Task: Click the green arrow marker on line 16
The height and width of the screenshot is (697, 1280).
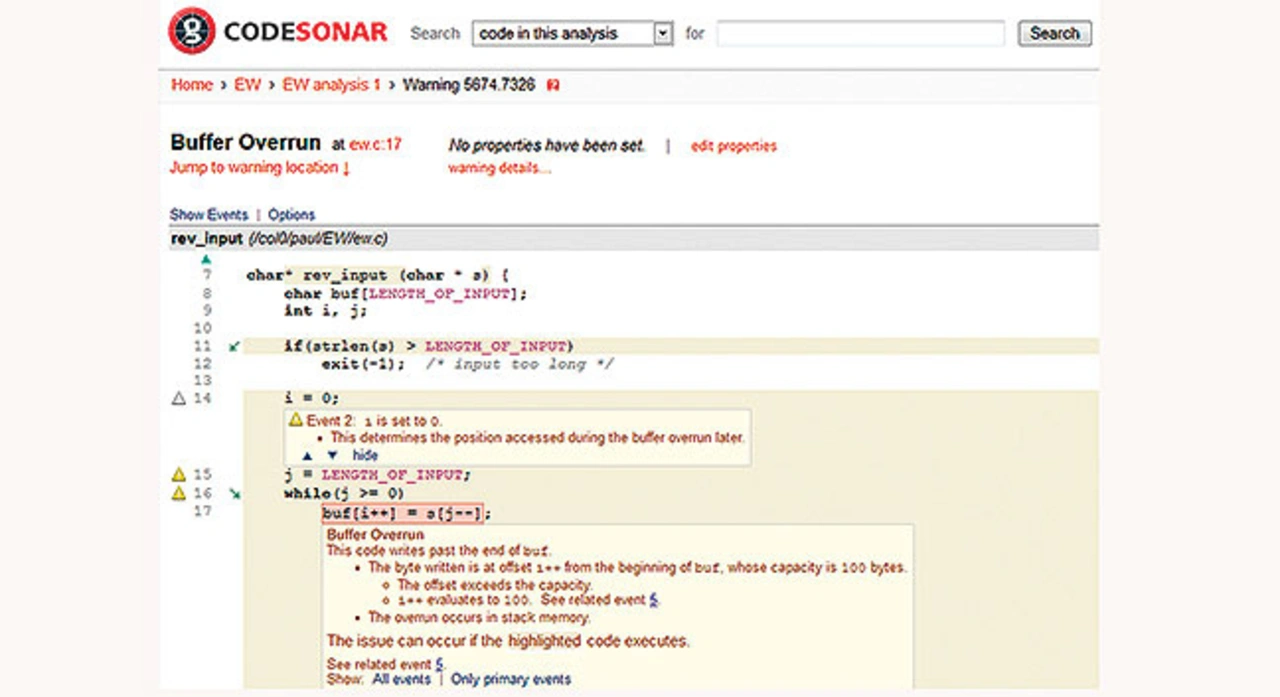Action: coord(234,493)
